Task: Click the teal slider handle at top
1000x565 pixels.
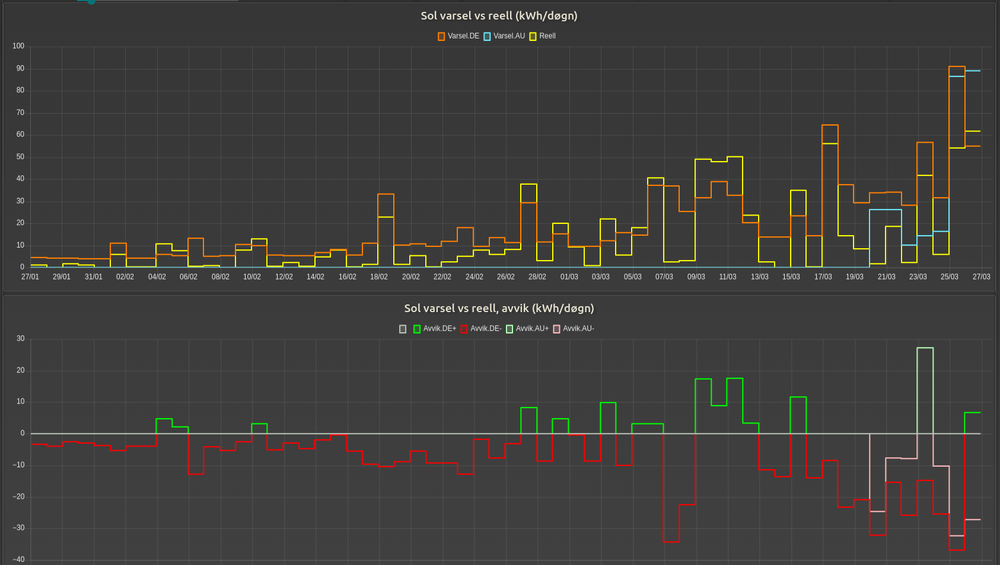Action: click(90, 2)
